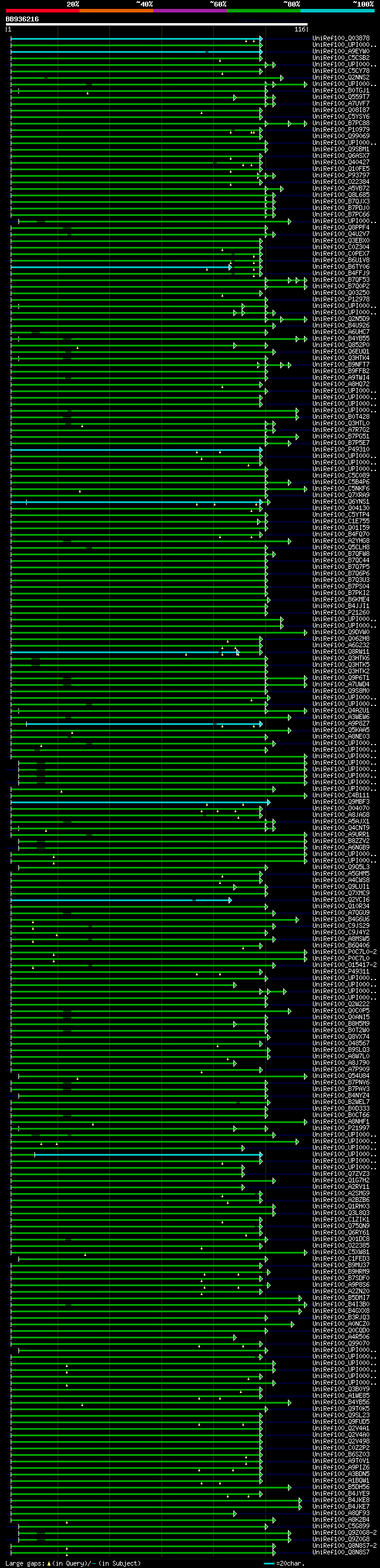Click the purple ~60% identity color segment
The width and height of the screenshot is (380, 1568).
190,10
